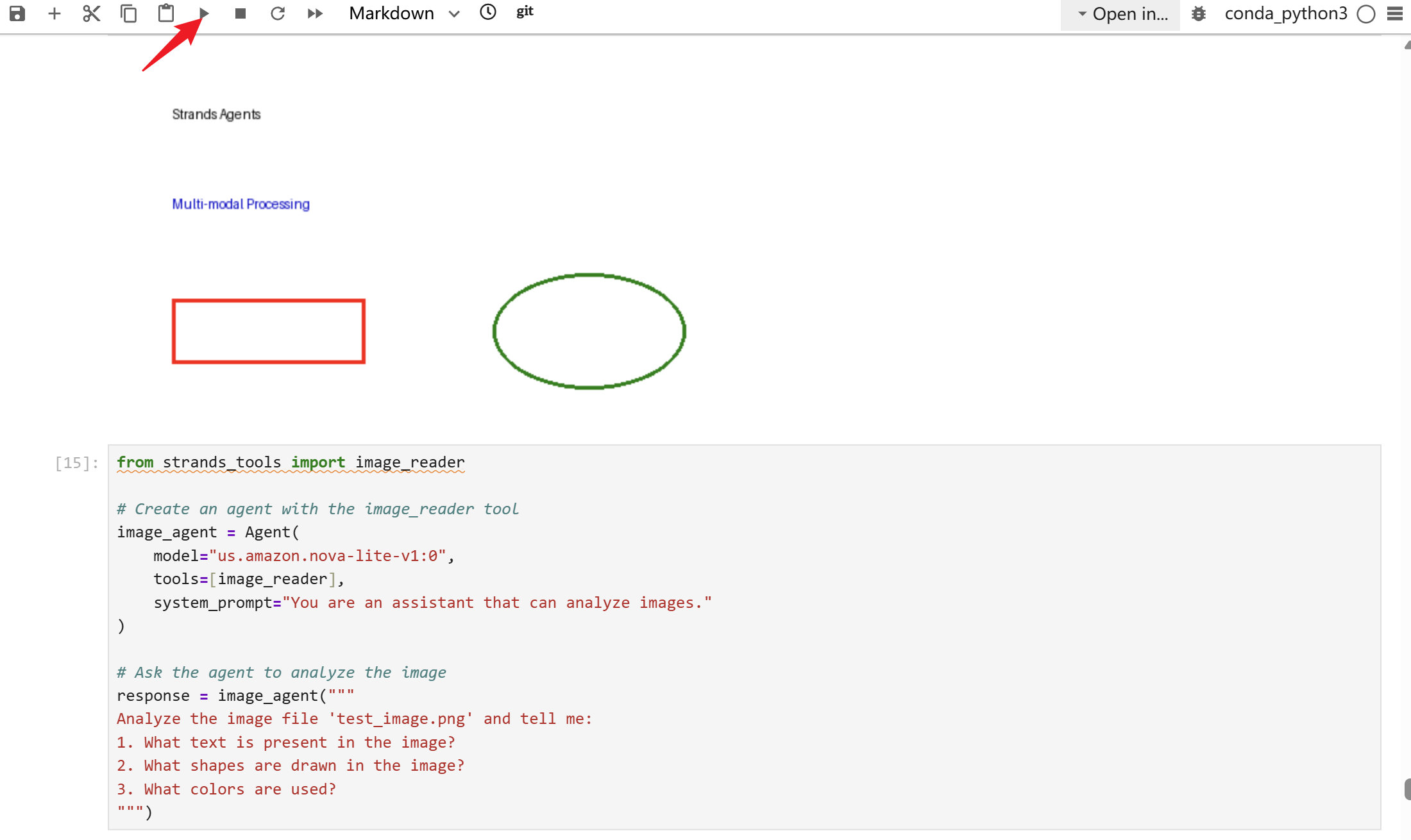Save the notebook with the floppy disk icon
Screen dimensions: 1411x840
[x=17, y=13]
